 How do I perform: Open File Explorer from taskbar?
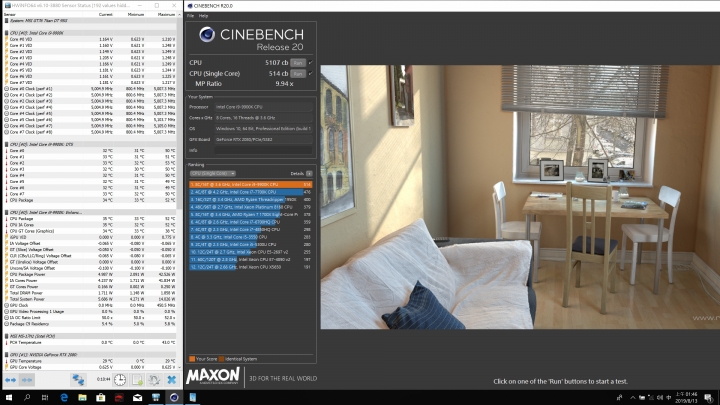(x=82, y=397)
